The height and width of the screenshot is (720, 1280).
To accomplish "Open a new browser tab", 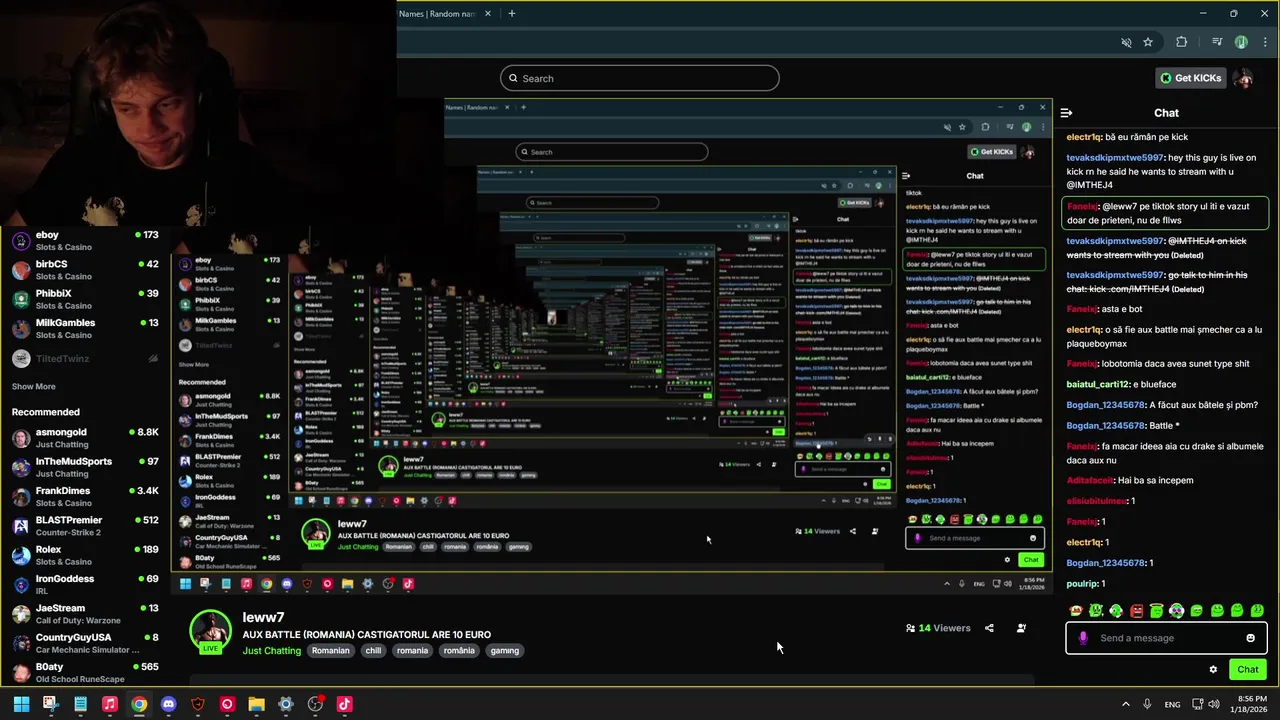I will pyautogui.click(x=512, y=14).
